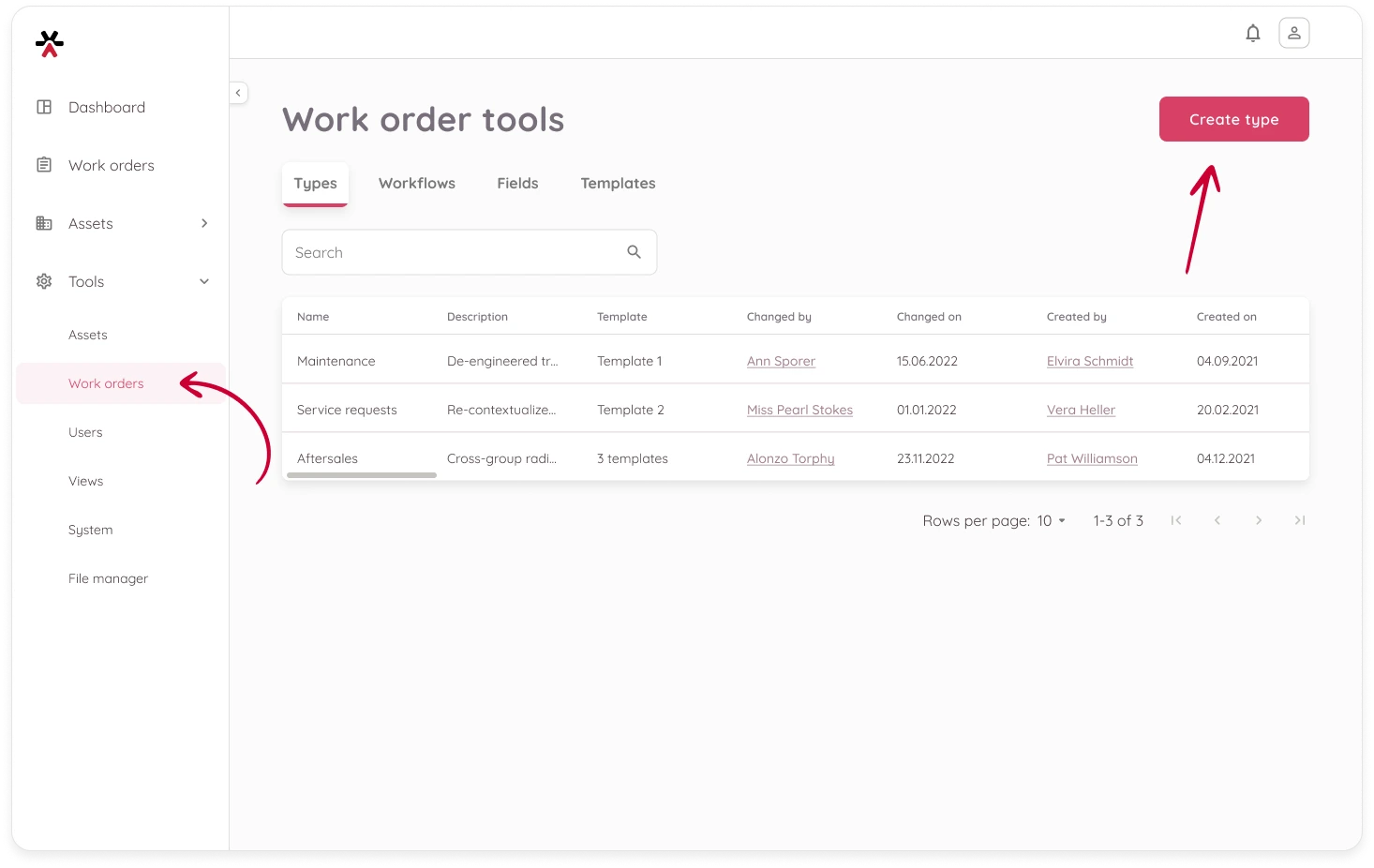Switch to the Workflows tab
The width and height of the screenshot is (1374, 868).
416,184
